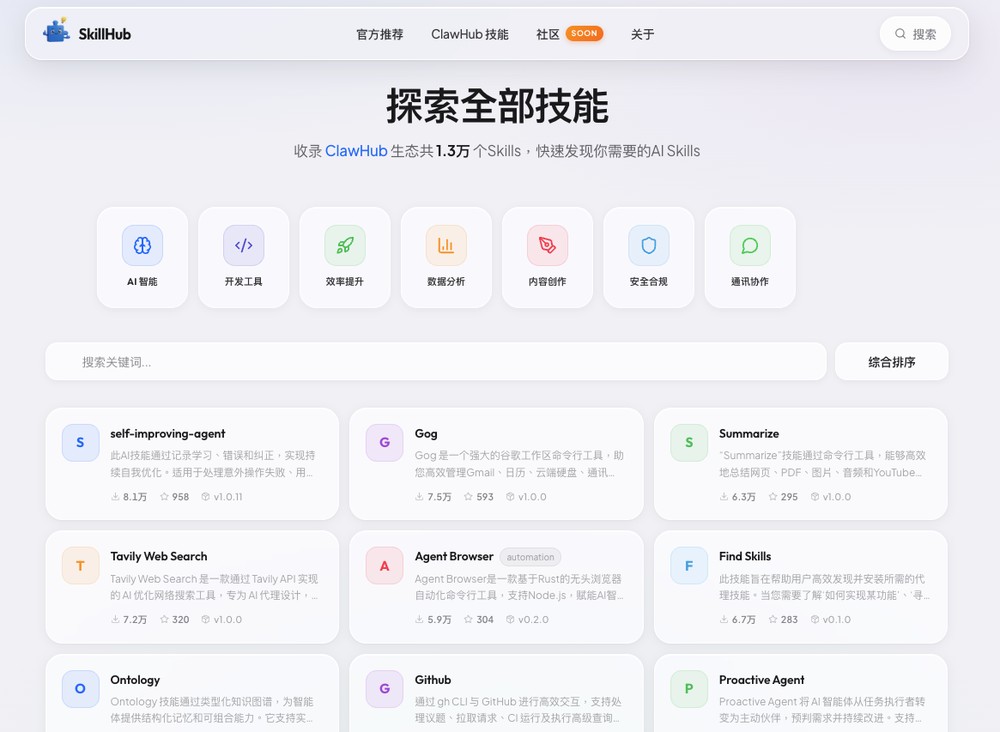Viewport: 1000px width, 732px height.
Task: Switch to the ClawHub 技能 tab
Action: coord(470,33)
